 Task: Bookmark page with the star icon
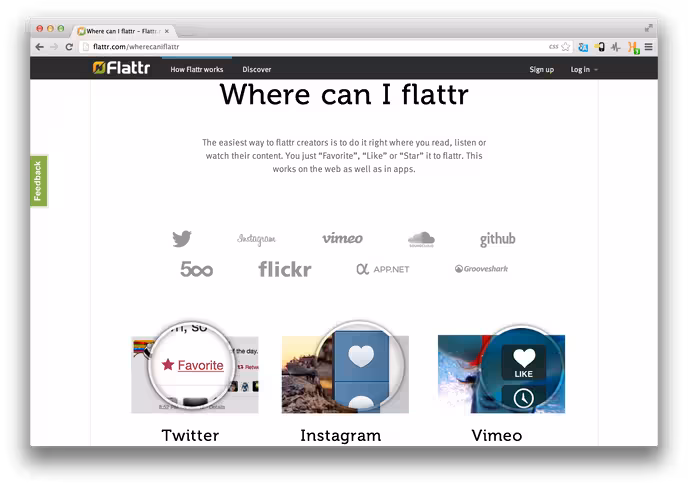coord(566,47)
